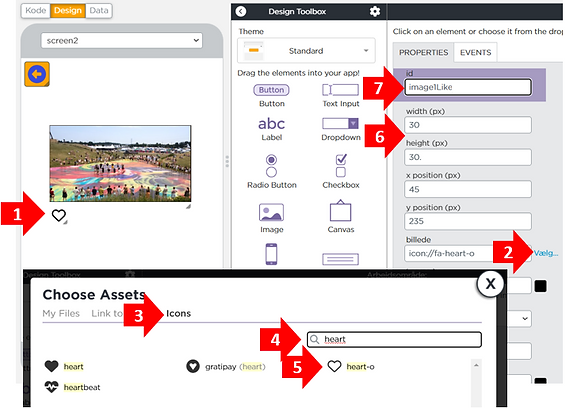Image resolution: width=566 pixels, height=408 pixels.
Task: Choose the solid heart icon
Action: [51, 366]
